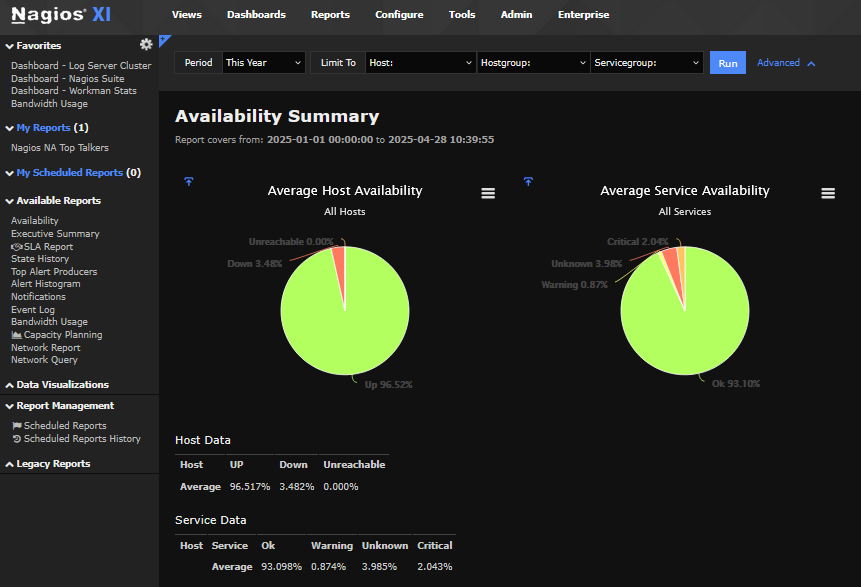Open the Dashboards menu
Viewport: 861px width, 587px height.
(x=256, y=15)
